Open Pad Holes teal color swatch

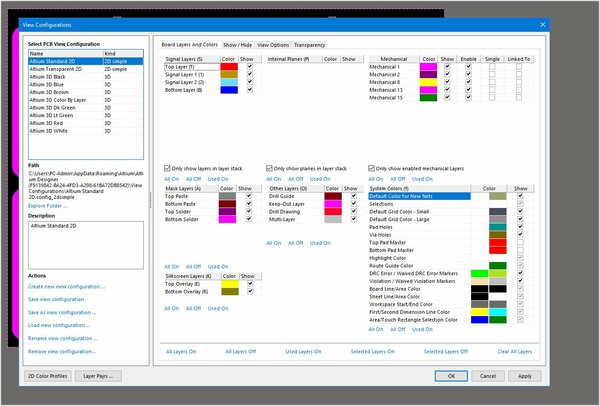(x=497, y=227)
